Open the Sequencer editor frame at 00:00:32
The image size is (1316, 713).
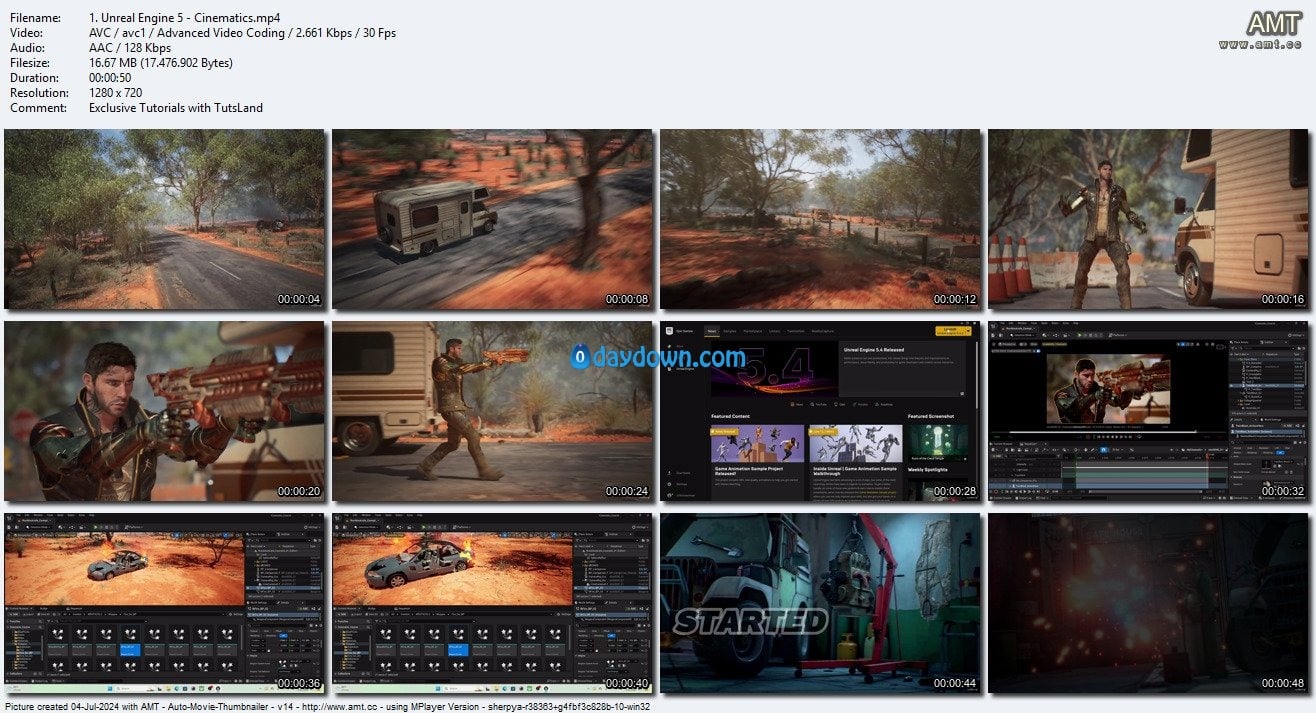click(x=1149, y=411)
